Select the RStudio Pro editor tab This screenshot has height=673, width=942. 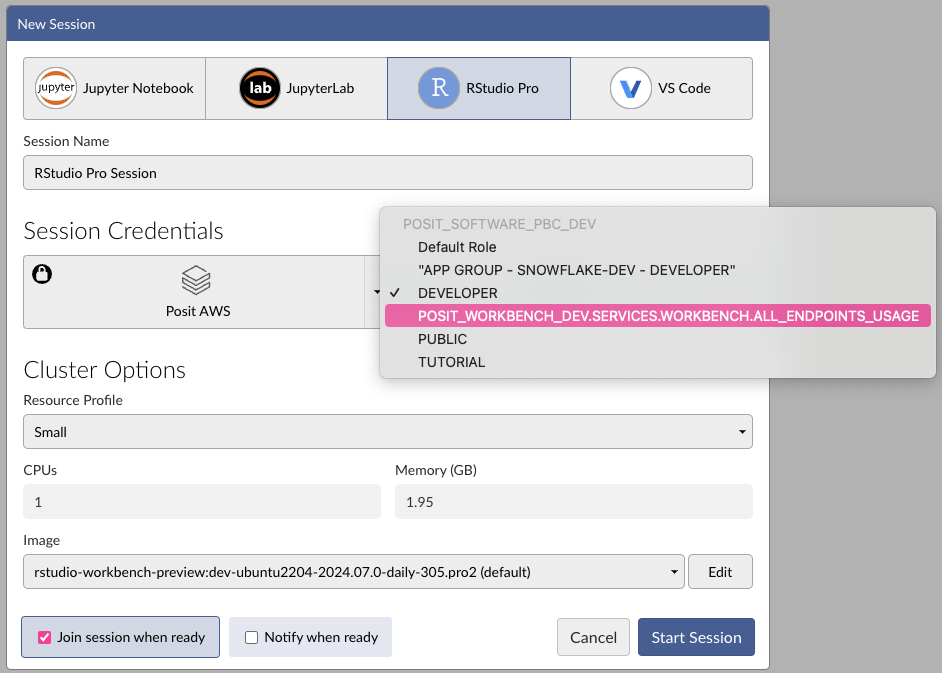pyautogui.click(x=479, y=88)
